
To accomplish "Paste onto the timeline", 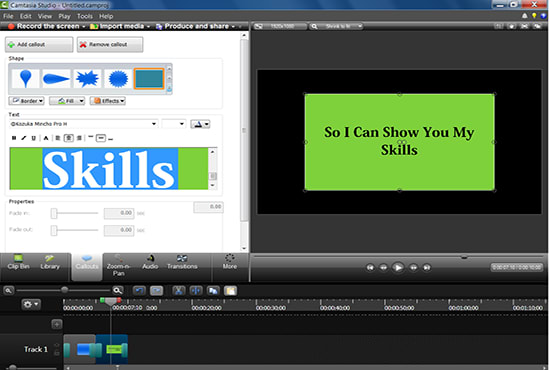I will (x=231, y=291).
